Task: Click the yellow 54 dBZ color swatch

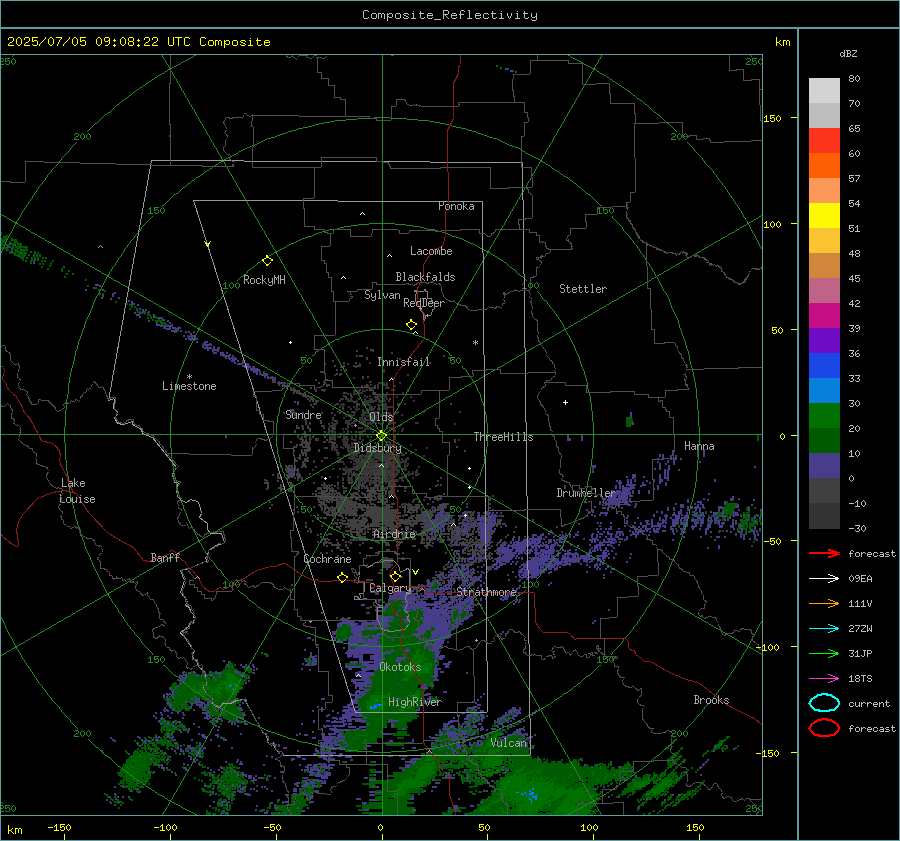Action: 824,216
